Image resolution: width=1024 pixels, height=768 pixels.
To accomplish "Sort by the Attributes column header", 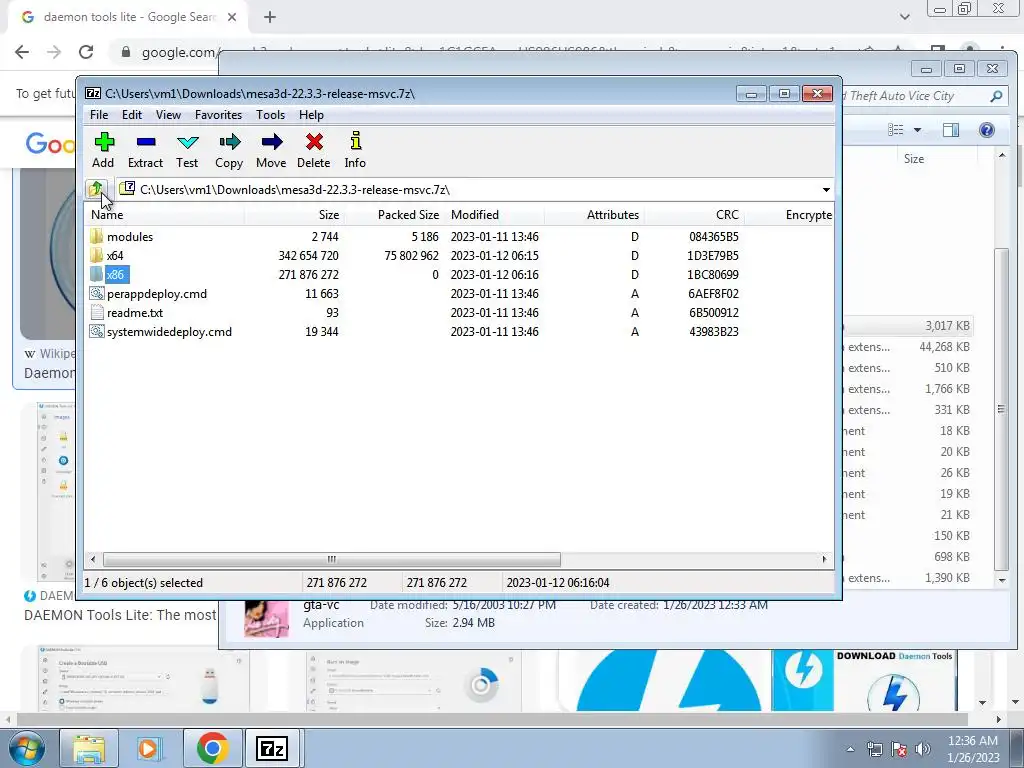I will [594, 215].
